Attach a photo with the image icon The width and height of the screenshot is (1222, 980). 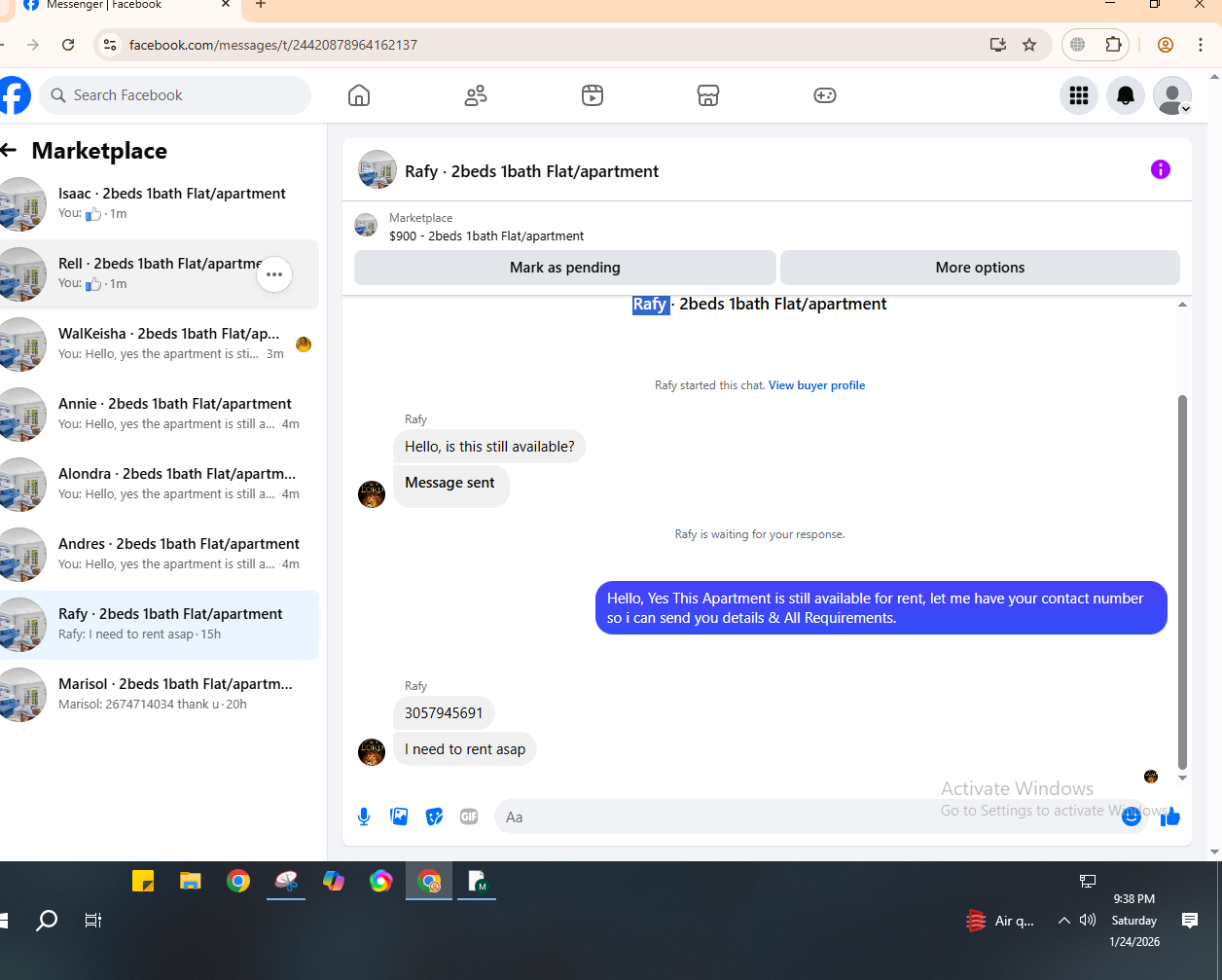click(399, 817)
